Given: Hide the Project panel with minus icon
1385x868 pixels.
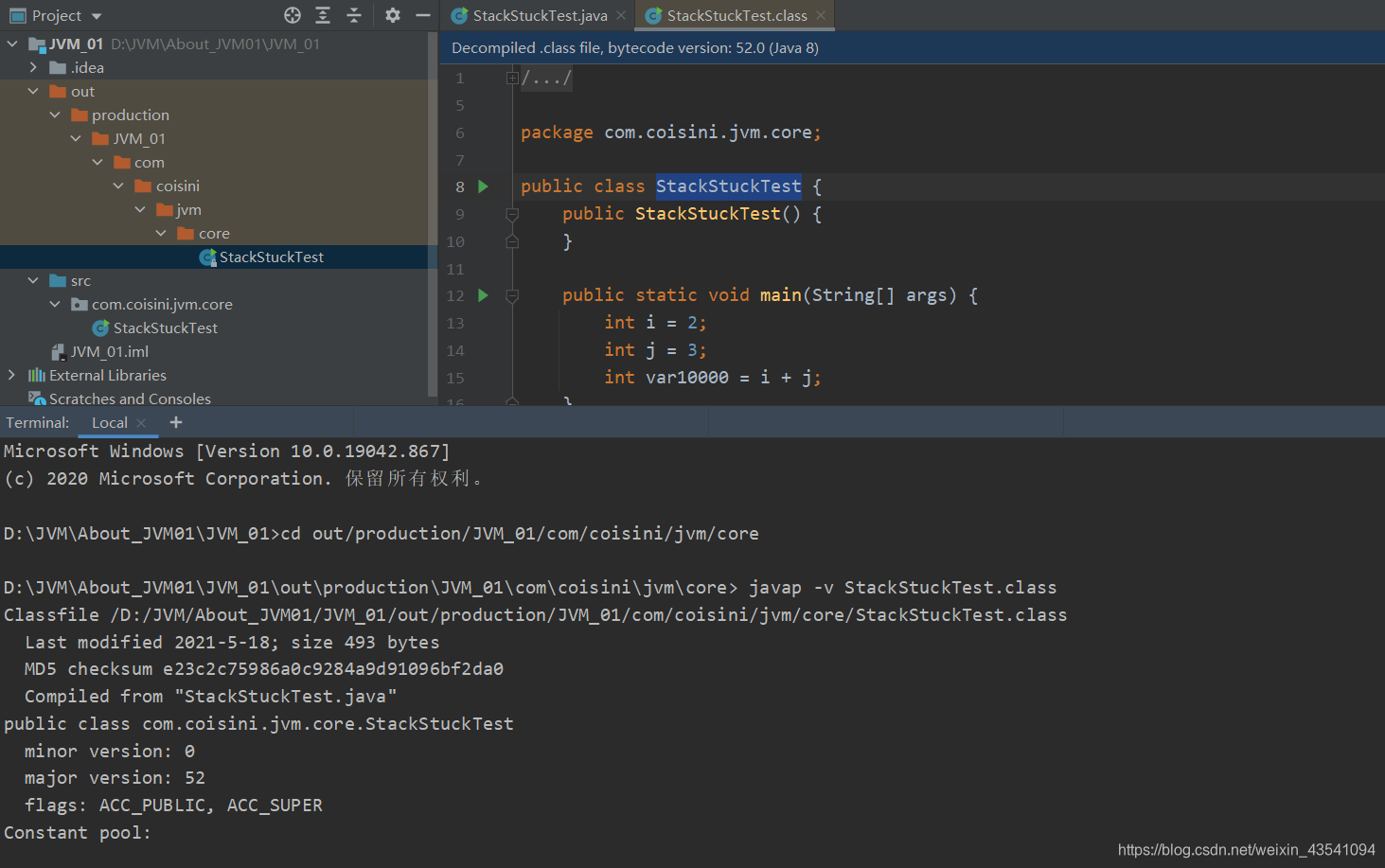Looking at the screenshot, I should click(x=423, y=15).
